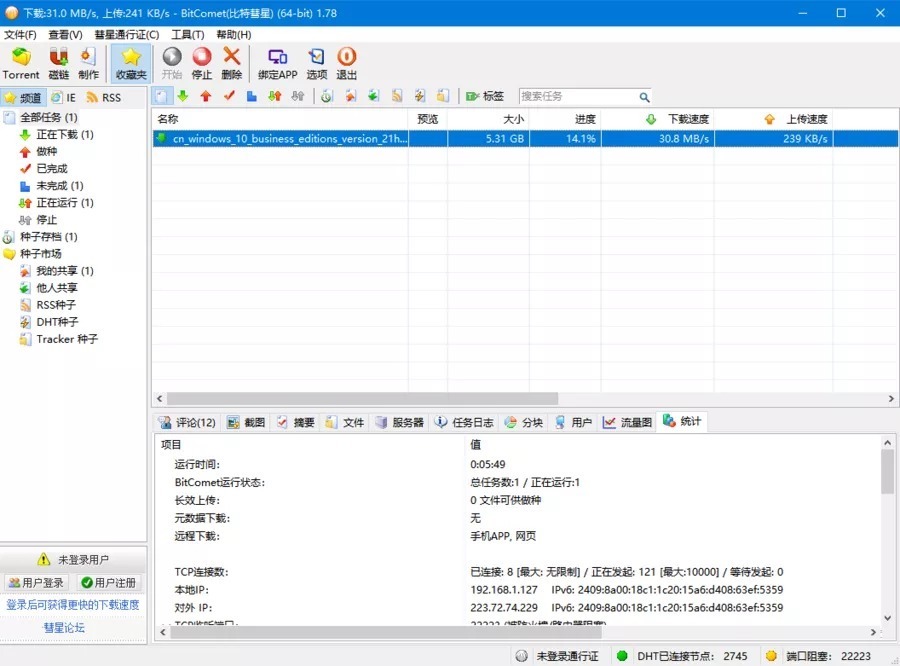This screenshot has height=666, width=900.
Task: Open a Torrent file from the toolbar
Action: tap(21, 63)
